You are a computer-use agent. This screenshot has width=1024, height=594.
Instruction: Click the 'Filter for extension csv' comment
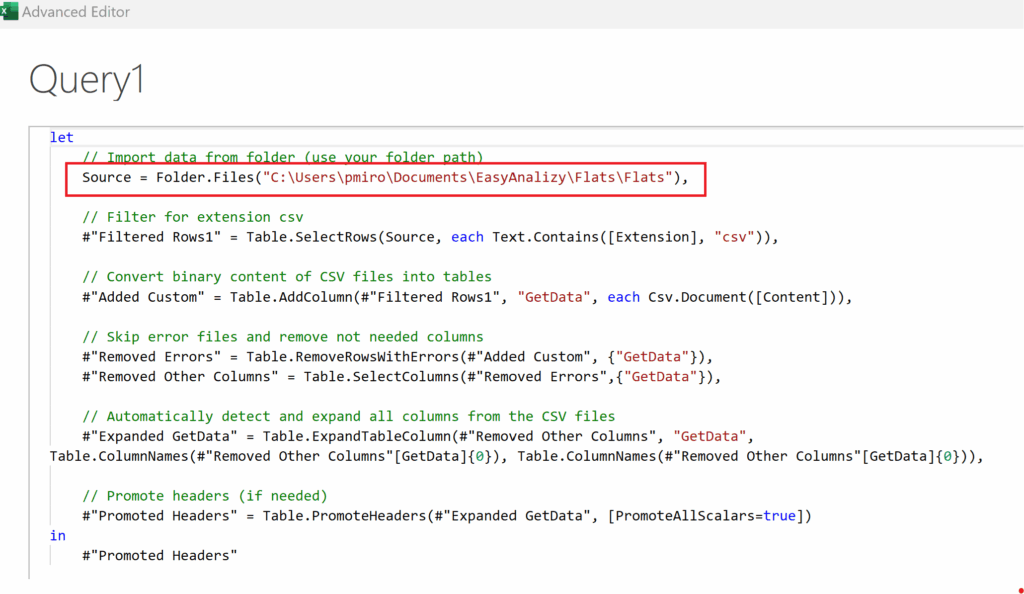191,217
